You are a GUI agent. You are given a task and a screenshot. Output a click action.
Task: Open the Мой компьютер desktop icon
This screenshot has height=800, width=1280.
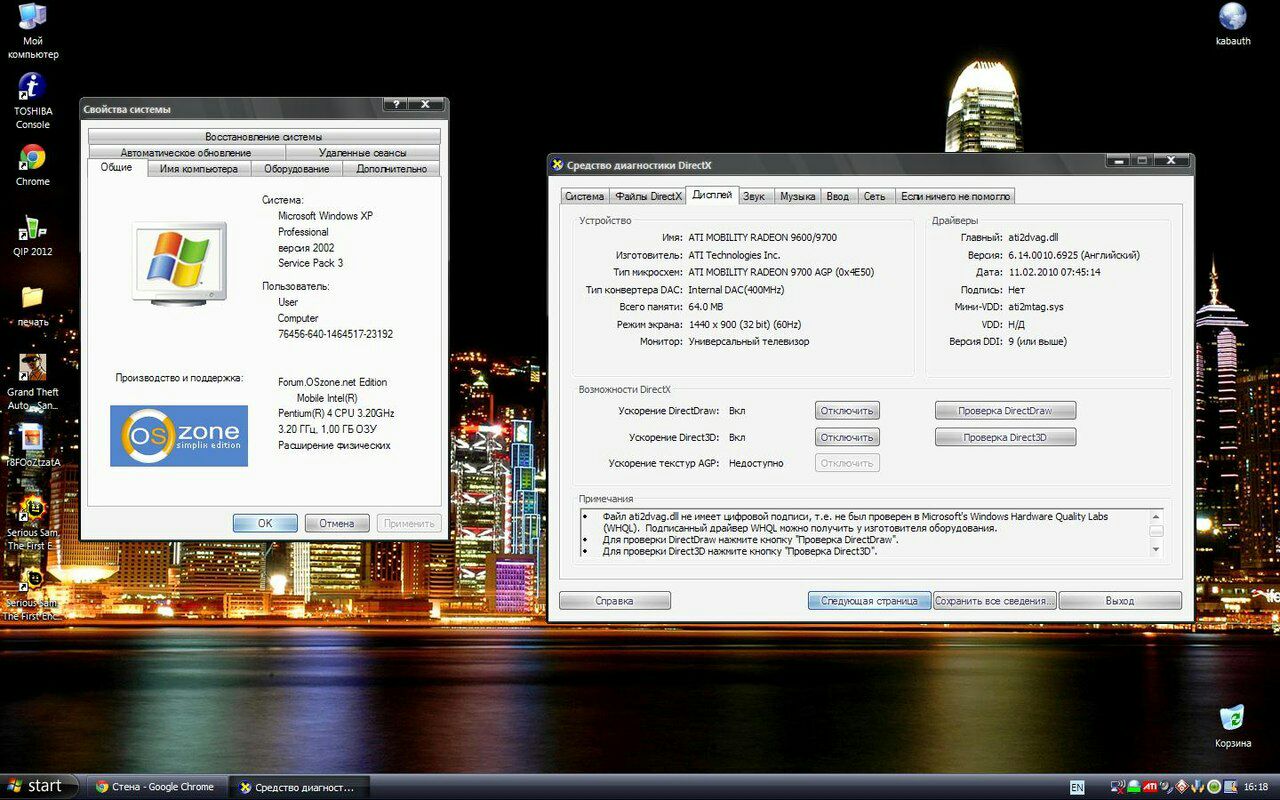coord(33,32)
